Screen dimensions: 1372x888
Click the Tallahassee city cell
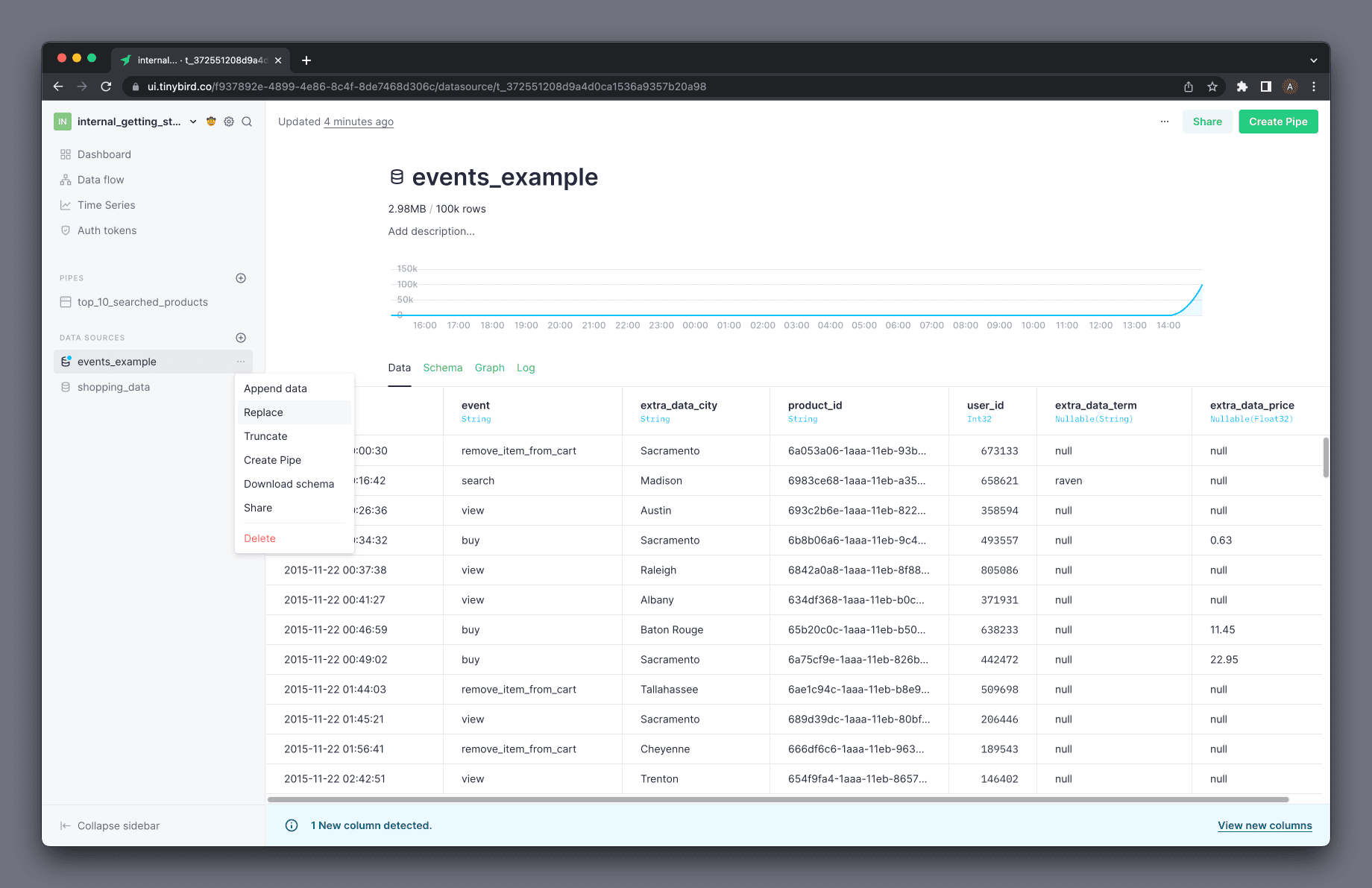tap(696, 690)
